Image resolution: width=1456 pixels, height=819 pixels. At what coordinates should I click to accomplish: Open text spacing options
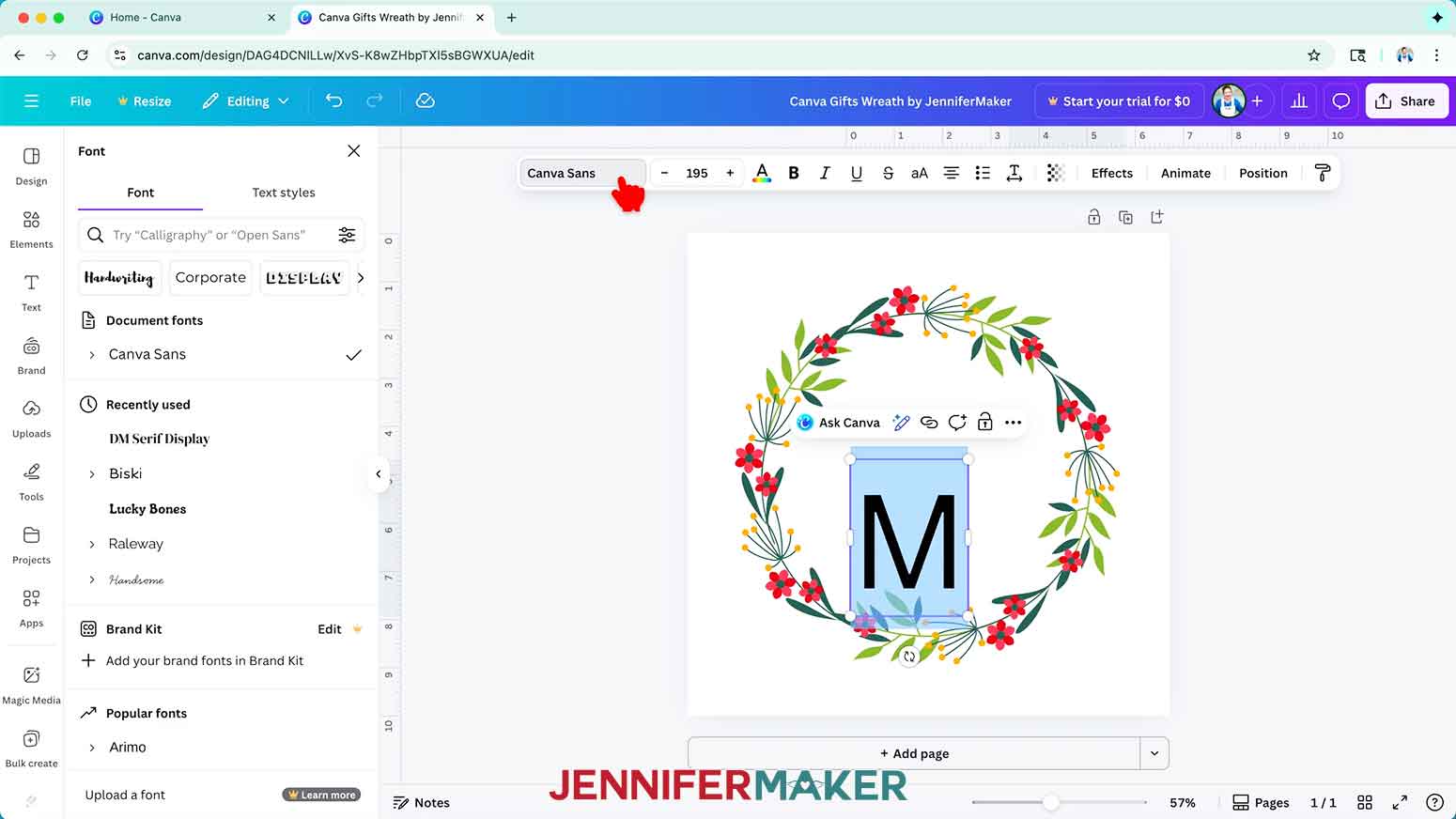[x=1015, y=173]
